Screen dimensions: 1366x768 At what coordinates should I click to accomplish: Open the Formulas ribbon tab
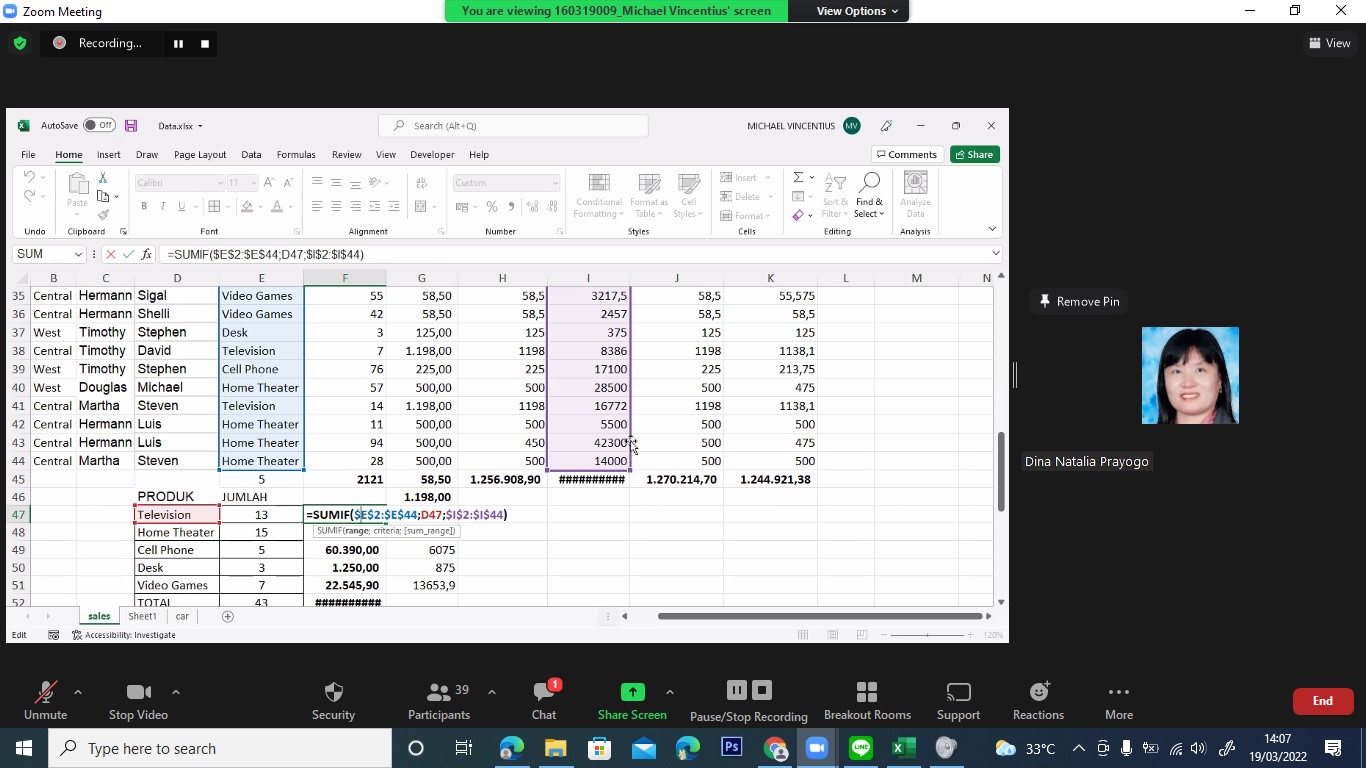coord(296,155)
